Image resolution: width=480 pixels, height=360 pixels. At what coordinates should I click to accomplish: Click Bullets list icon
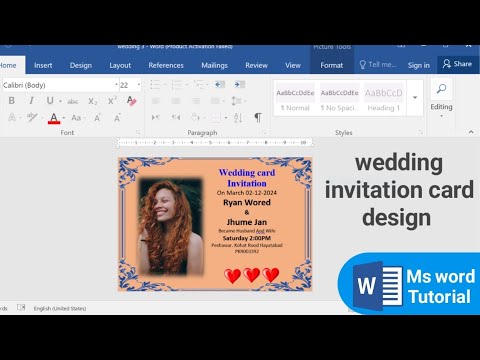pos(155,84)
